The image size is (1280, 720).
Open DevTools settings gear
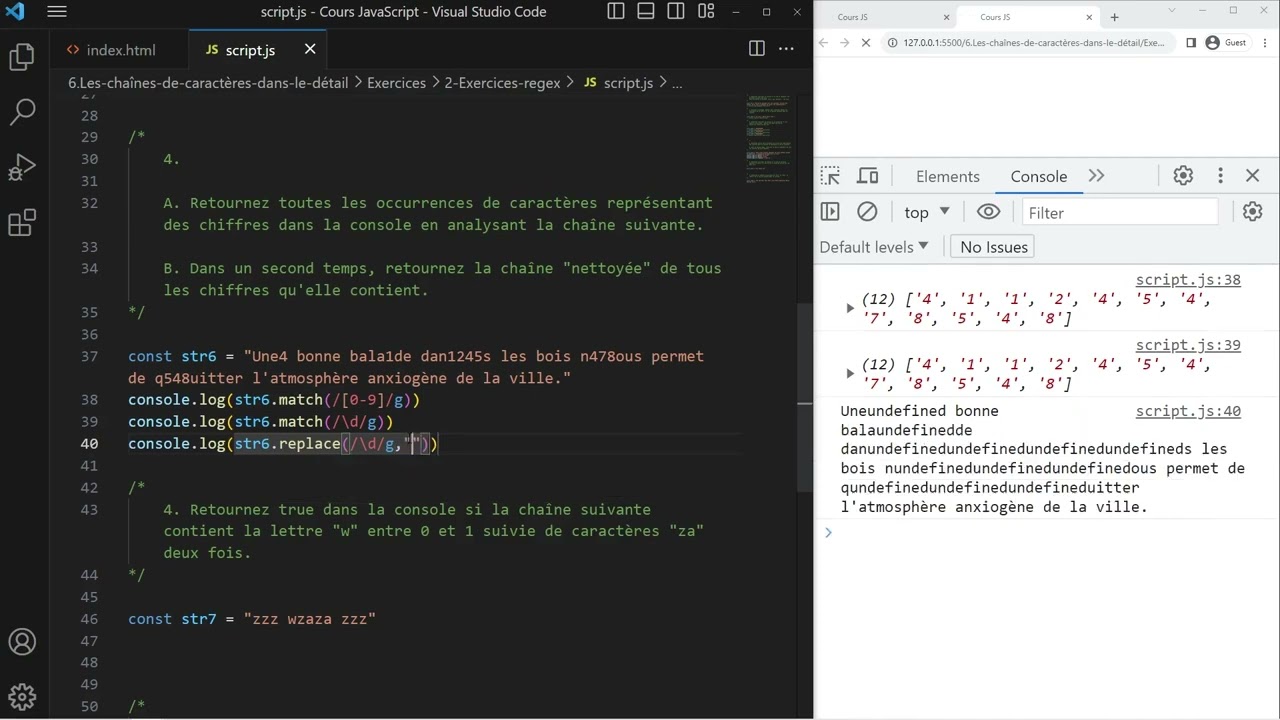[1183, 176]
